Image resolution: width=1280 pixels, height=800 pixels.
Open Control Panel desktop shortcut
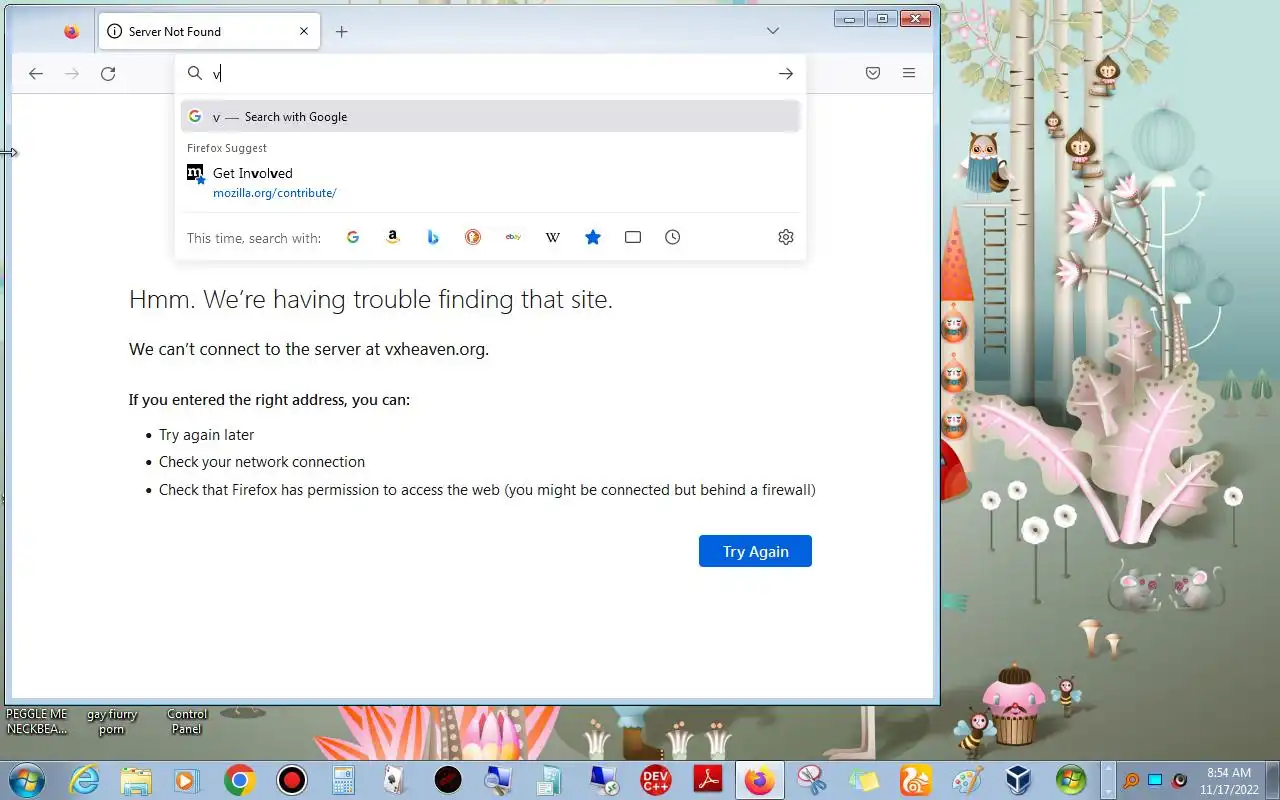[x=187, y=721]
